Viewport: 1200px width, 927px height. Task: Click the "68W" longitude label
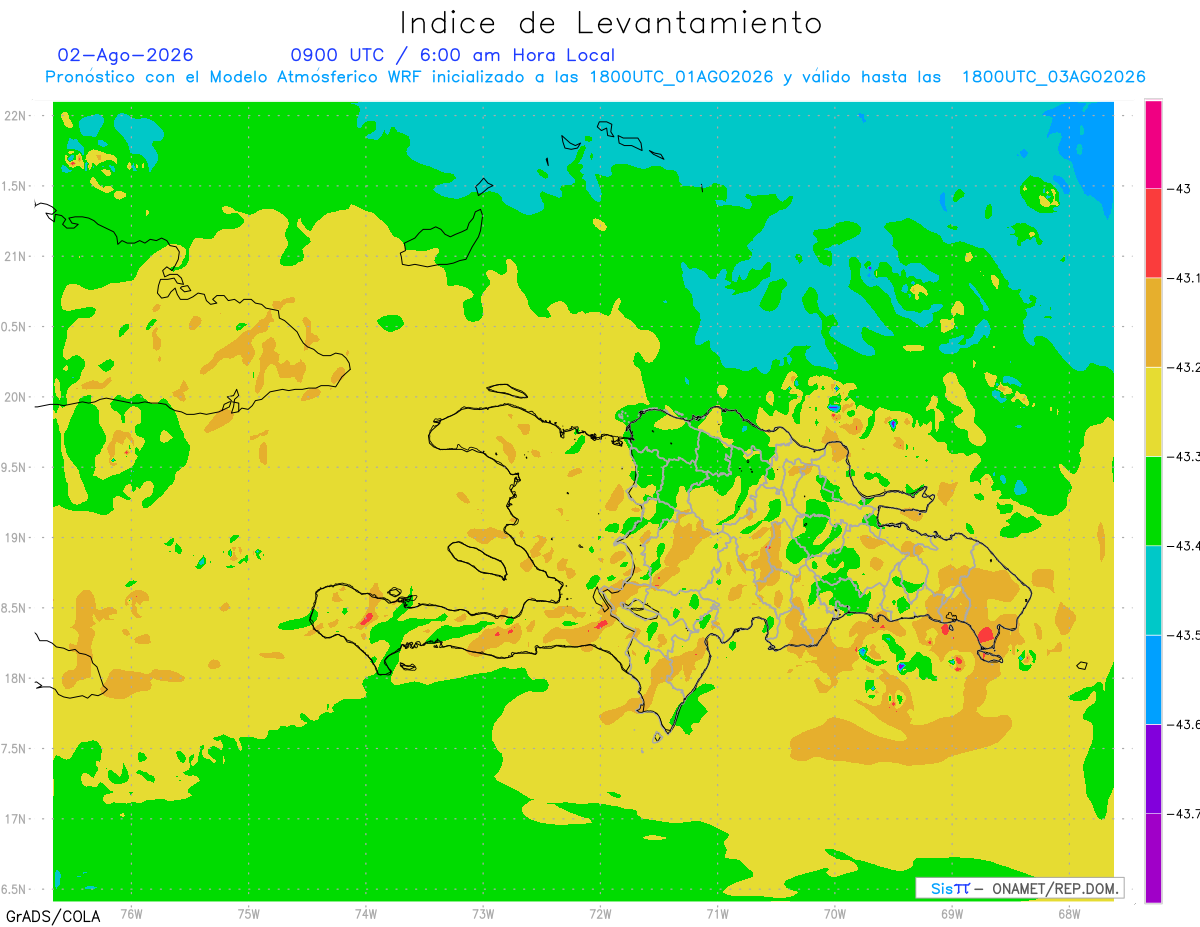[1069, 914]
